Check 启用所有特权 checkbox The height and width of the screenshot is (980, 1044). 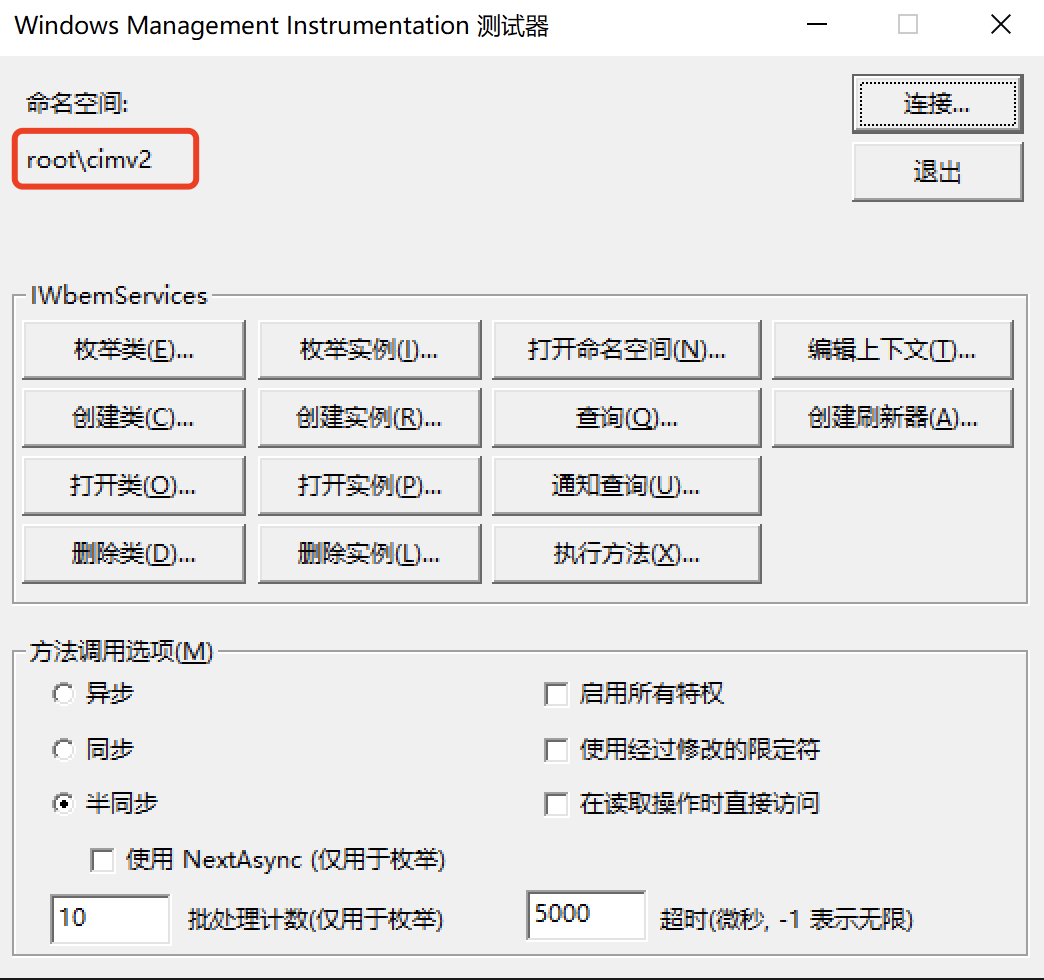coord(556,694)
